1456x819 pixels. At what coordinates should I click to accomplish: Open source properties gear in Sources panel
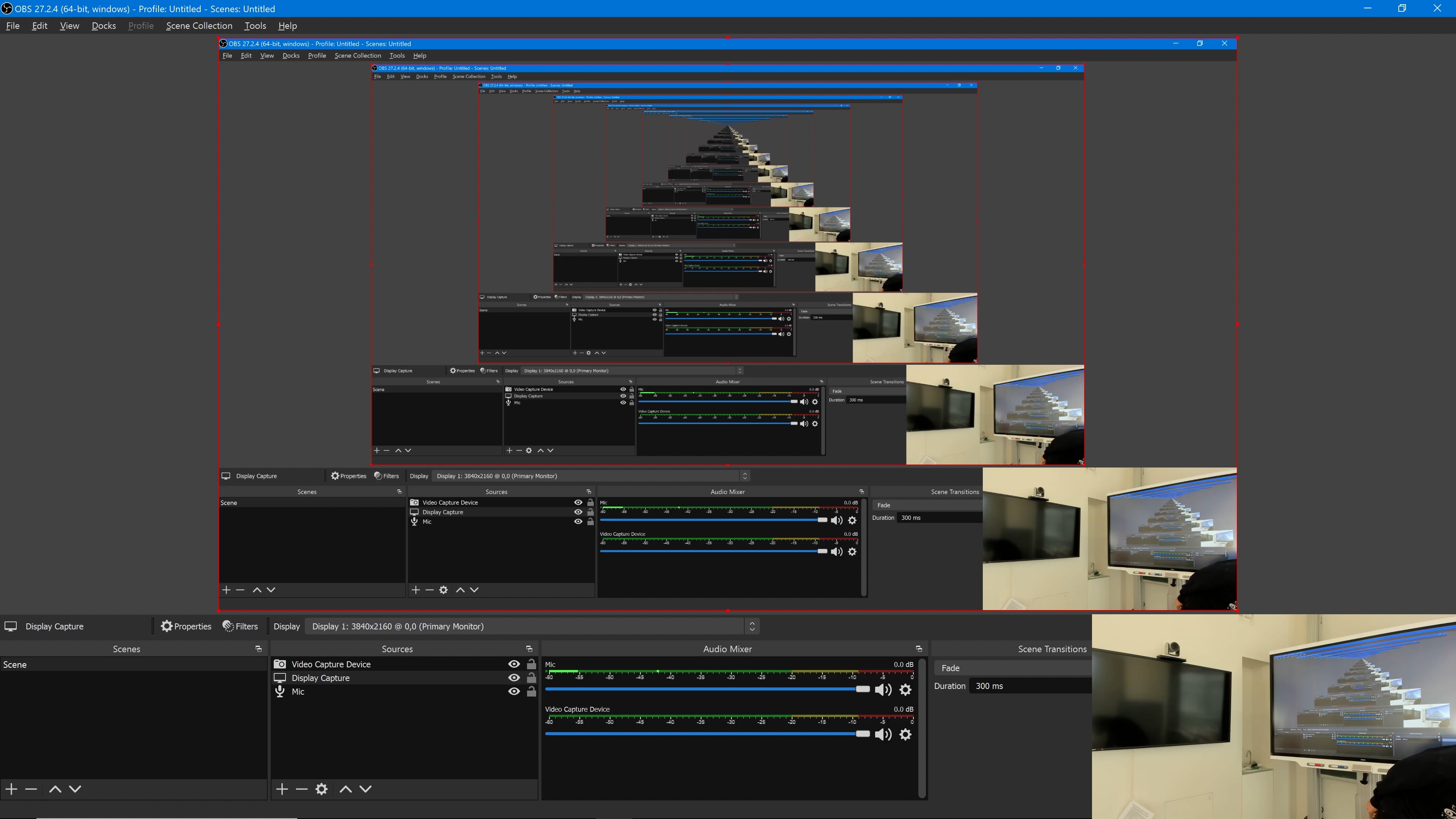tap(322, 789)
